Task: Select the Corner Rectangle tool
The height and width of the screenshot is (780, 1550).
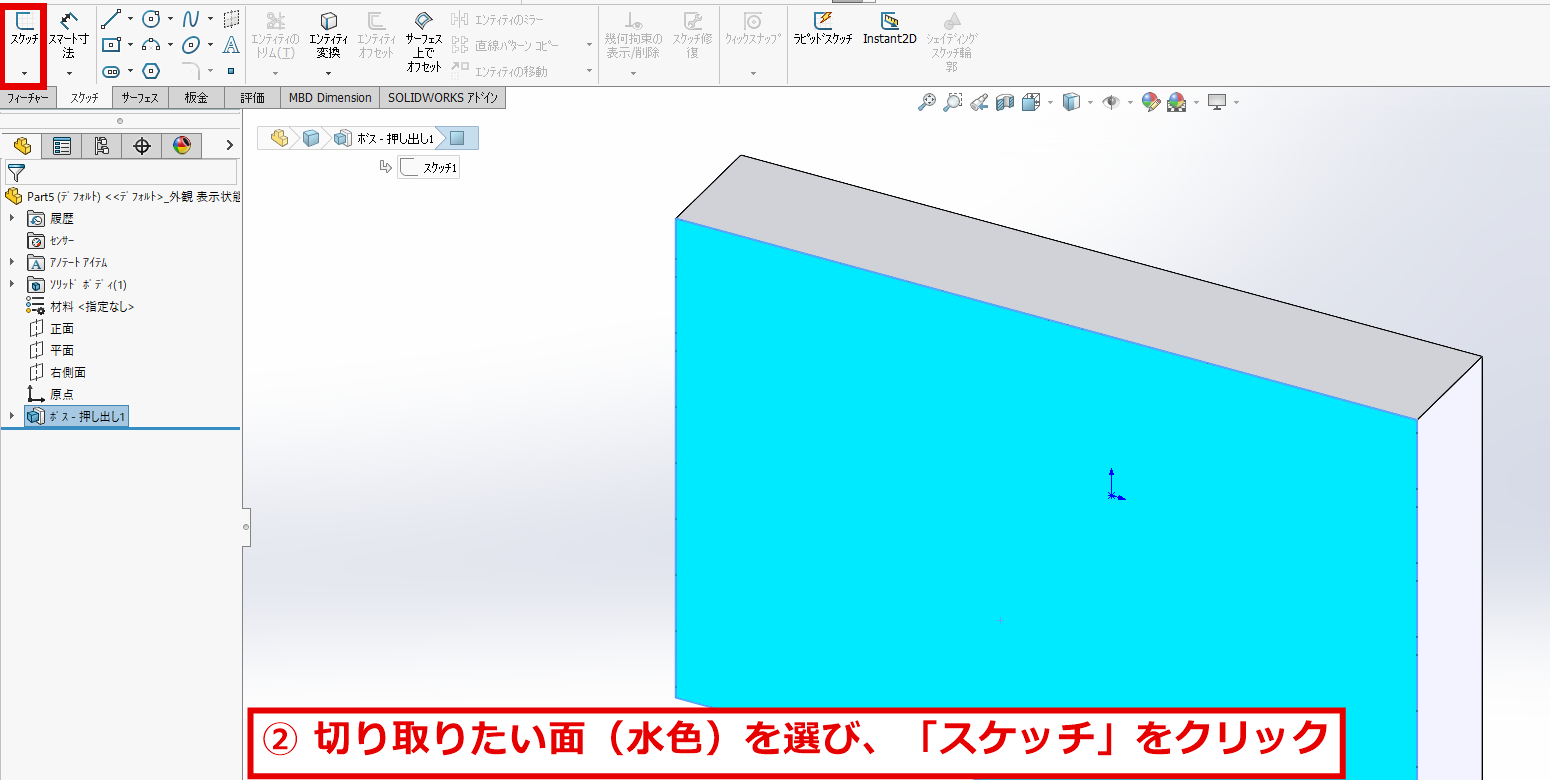Action: click(111, 45)
